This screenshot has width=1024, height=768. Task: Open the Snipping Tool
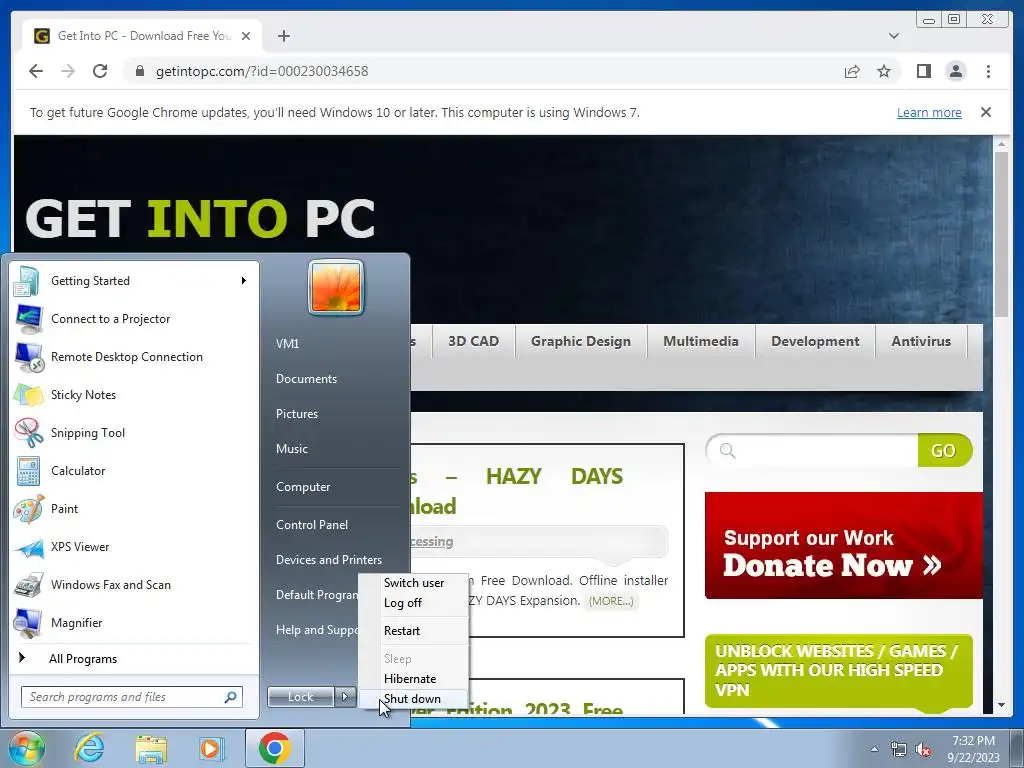coord(134,432)
